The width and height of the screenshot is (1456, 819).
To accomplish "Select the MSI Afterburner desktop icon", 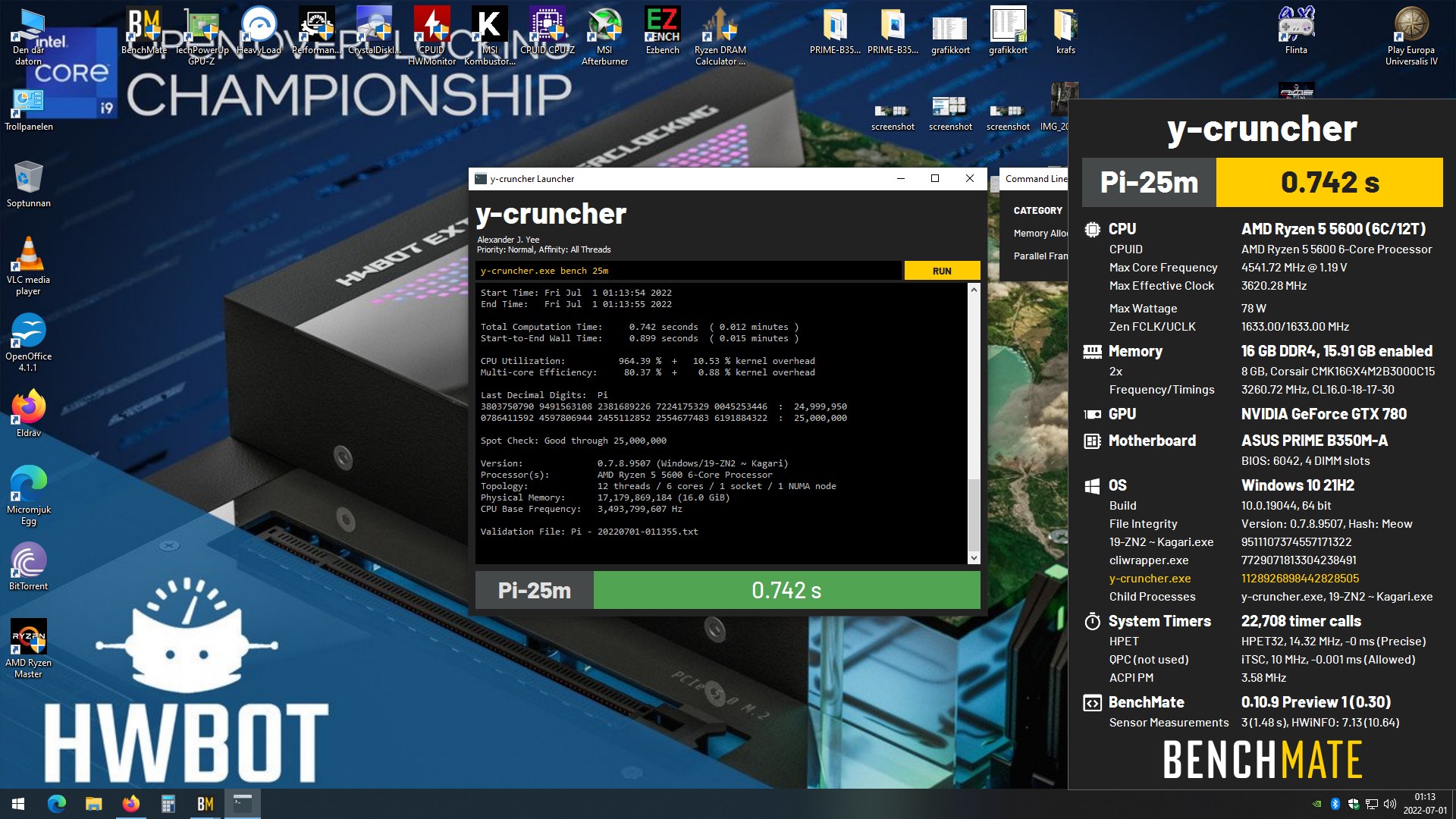I will point(604,36).
